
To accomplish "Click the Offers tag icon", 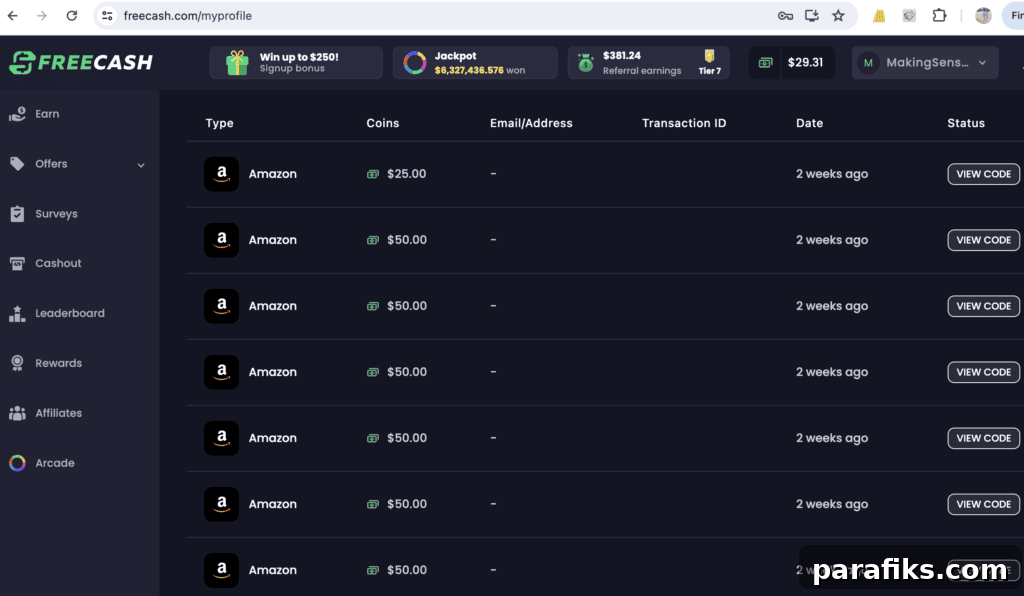I will pyautogui.click(x=17, y=164).
